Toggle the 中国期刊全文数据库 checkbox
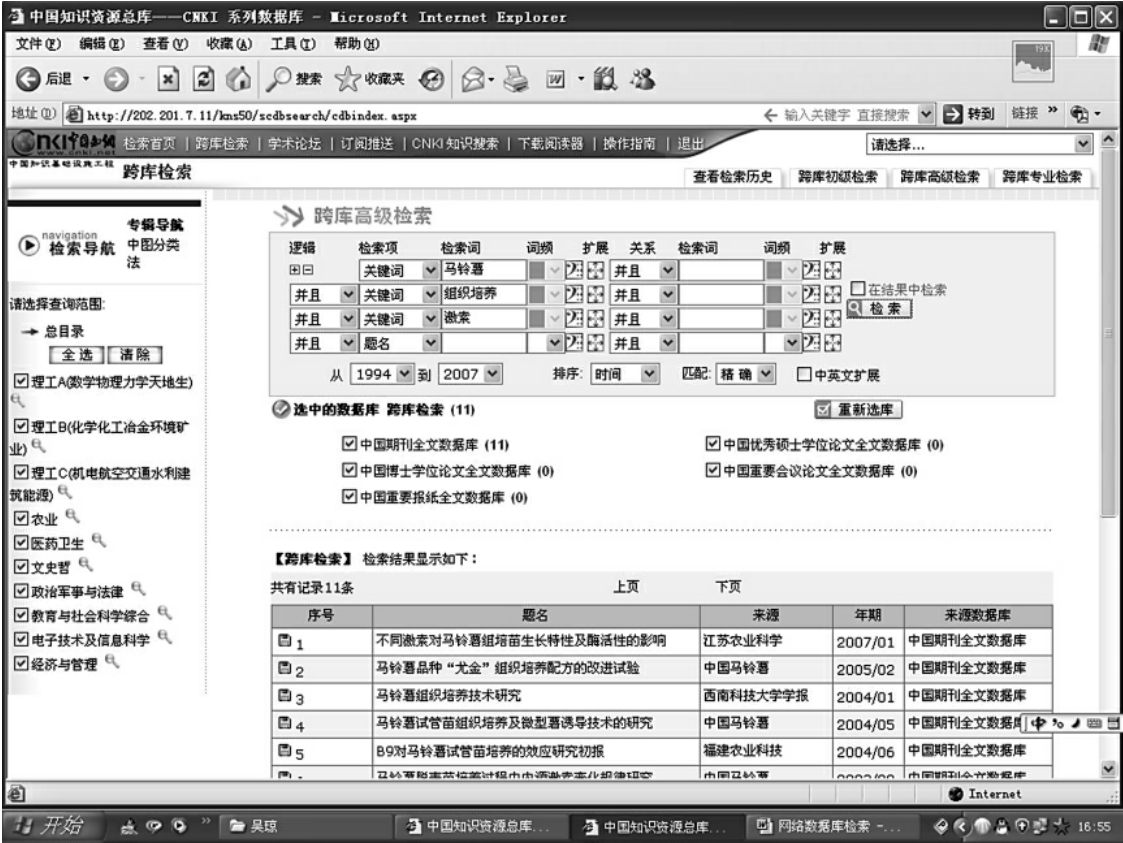The height and width of the screenshot is (843, 1123). (x=349, y=443)
